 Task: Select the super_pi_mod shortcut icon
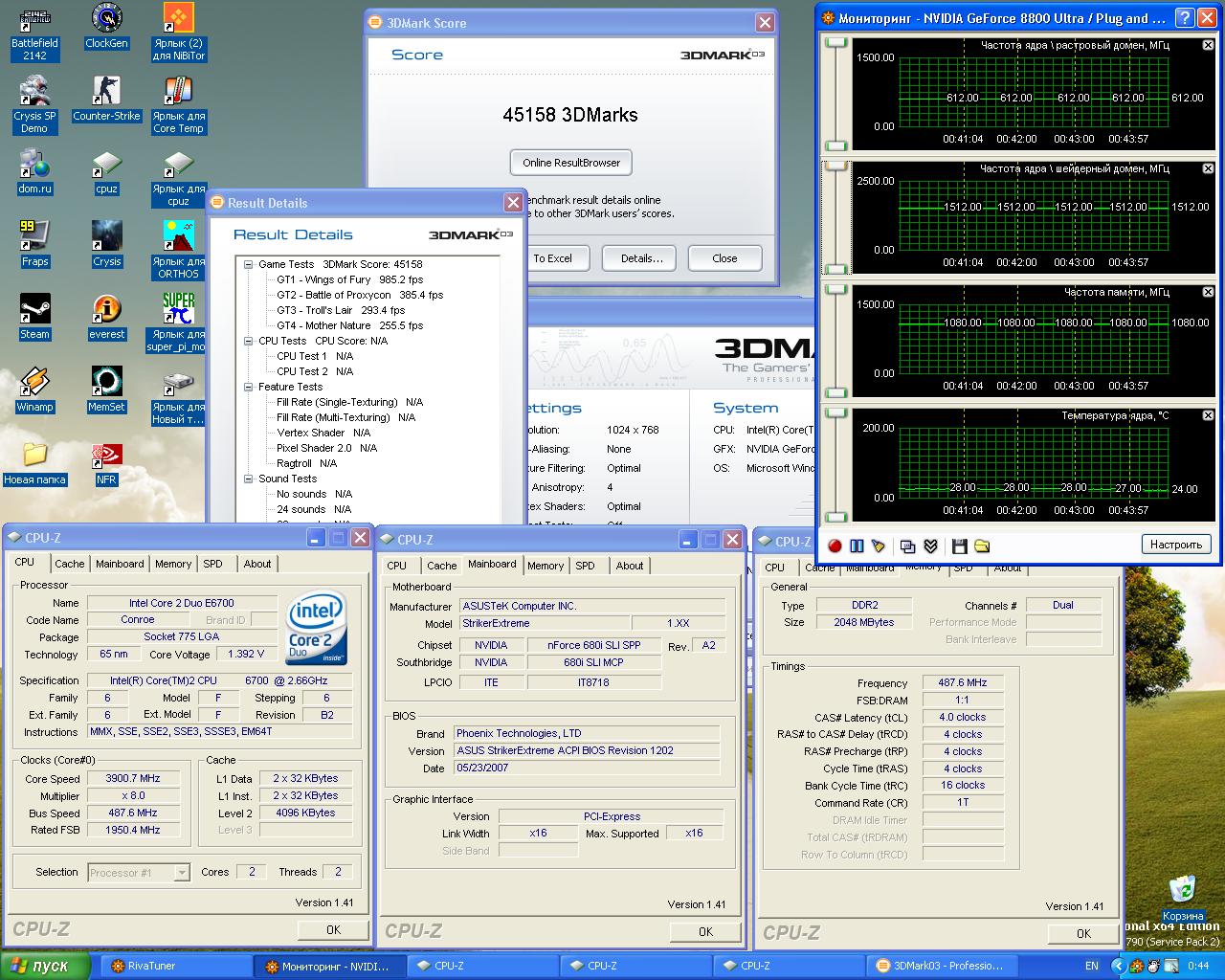(179, 323)
